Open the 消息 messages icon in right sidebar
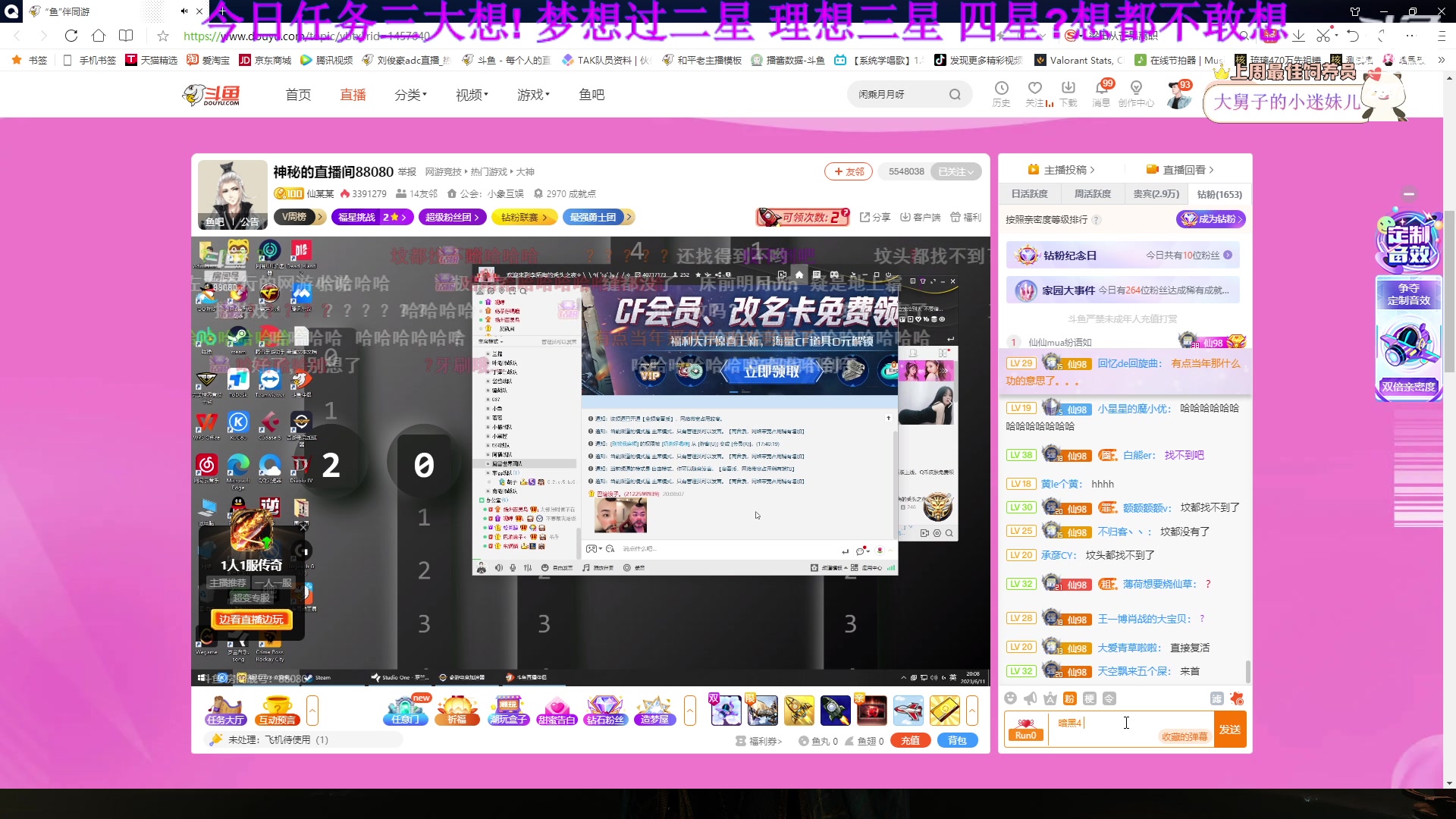Image resolution: width=1456 pixels, height=819 pixels. point(1101,94)
